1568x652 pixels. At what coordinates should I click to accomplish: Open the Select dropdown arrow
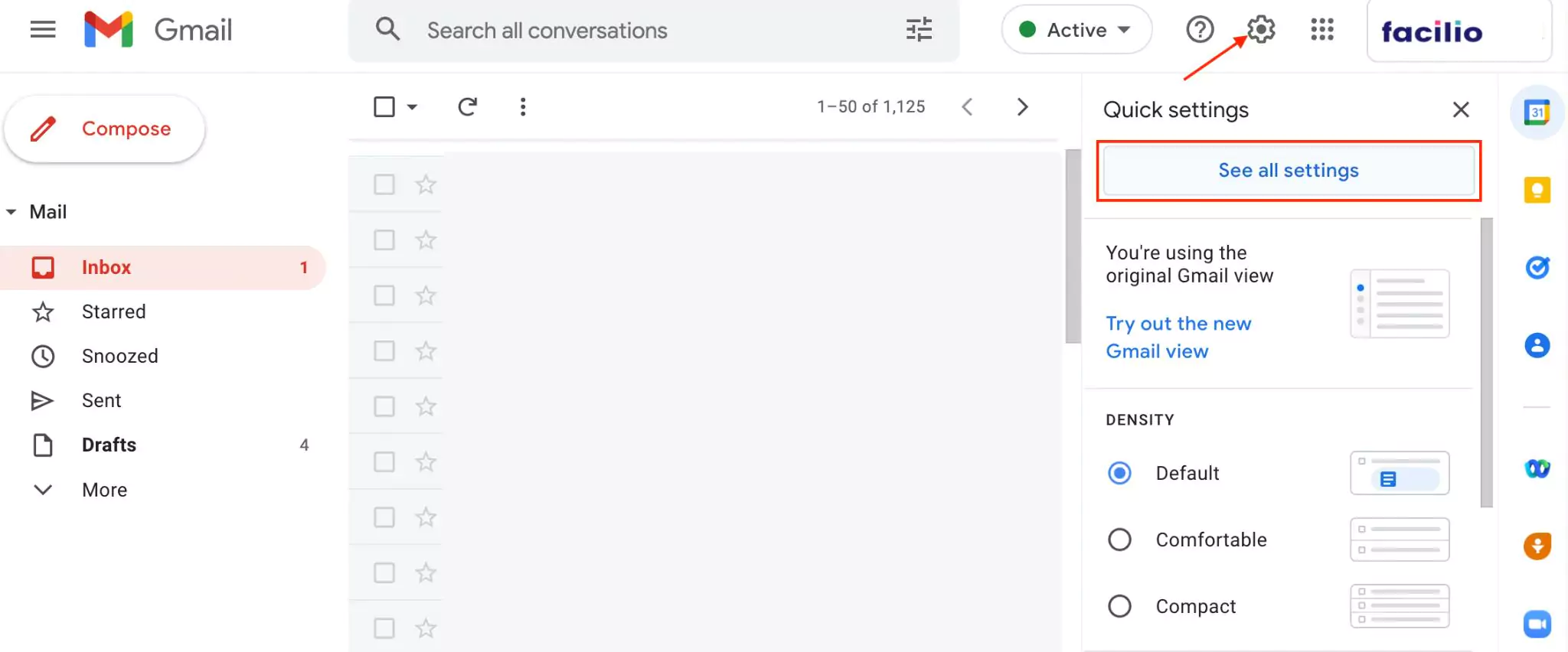[x=412, y=107]
